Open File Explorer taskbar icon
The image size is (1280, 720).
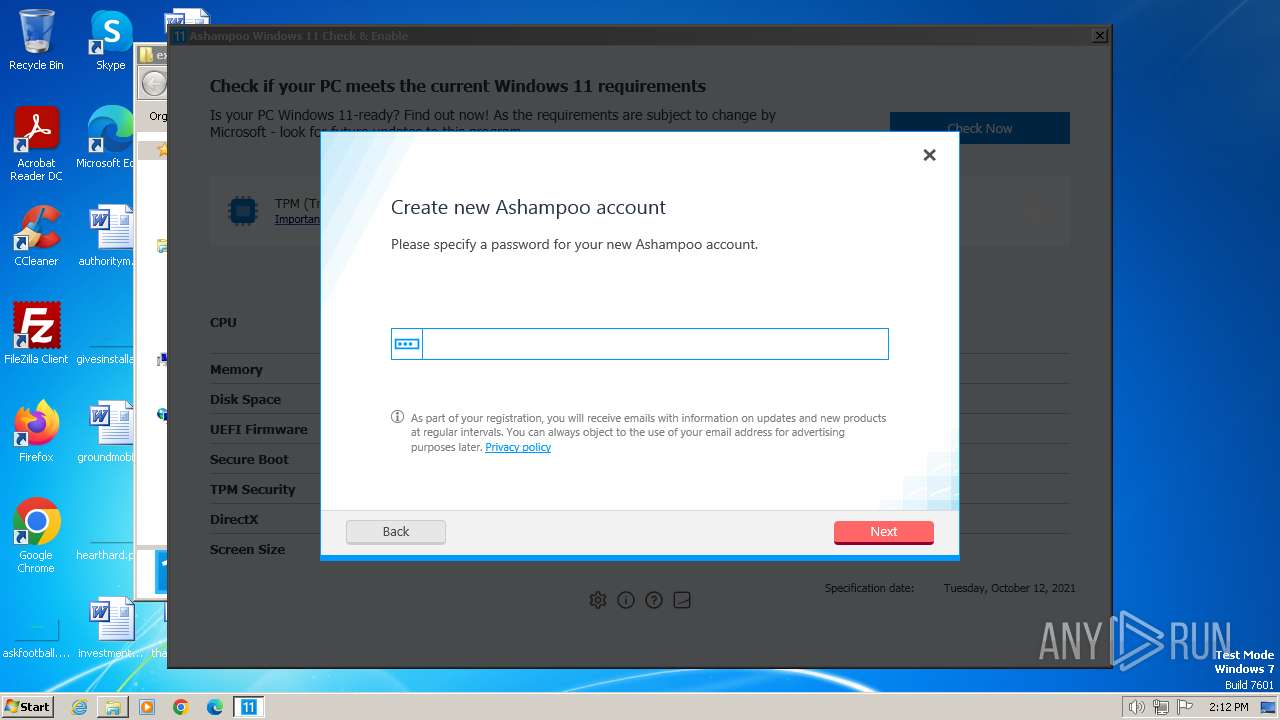pos(113,707)
